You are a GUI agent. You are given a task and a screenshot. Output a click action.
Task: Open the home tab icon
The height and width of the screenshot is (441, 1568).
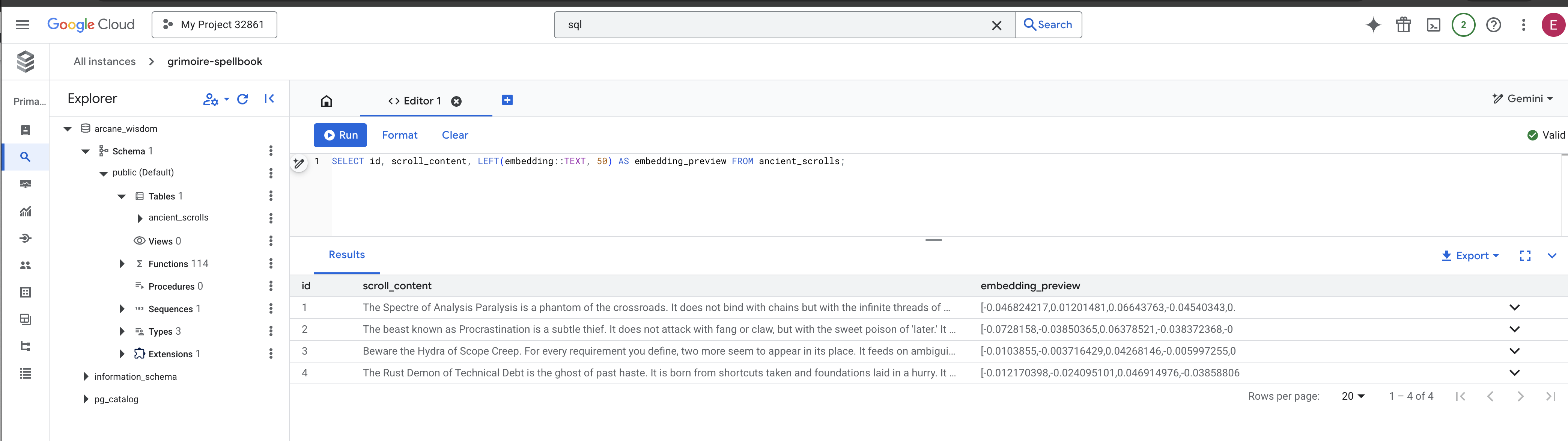pos(326,101)
